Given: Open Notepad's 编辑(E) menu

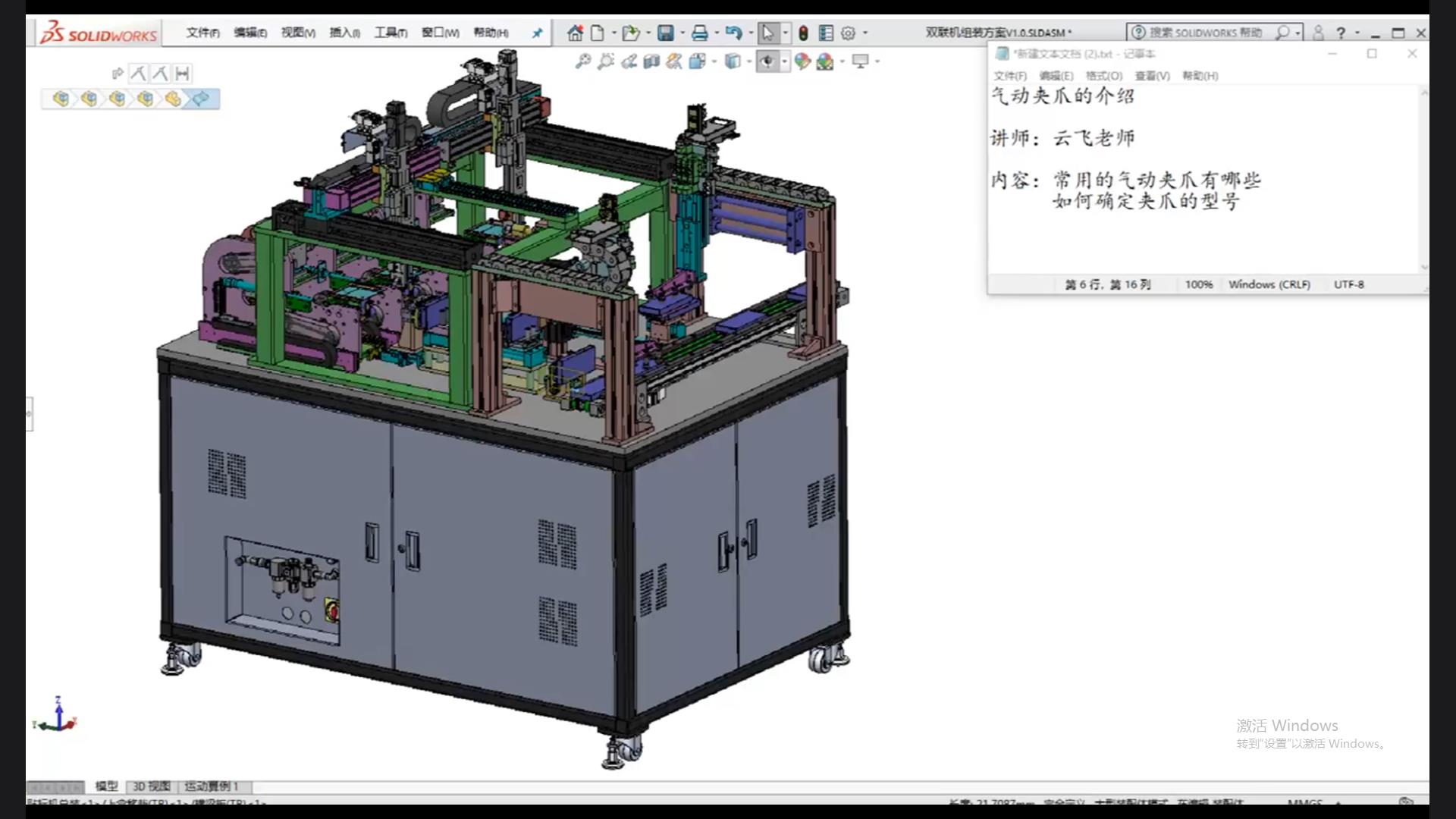Looking at the screenshot, I should click(x=1056, y=76).
